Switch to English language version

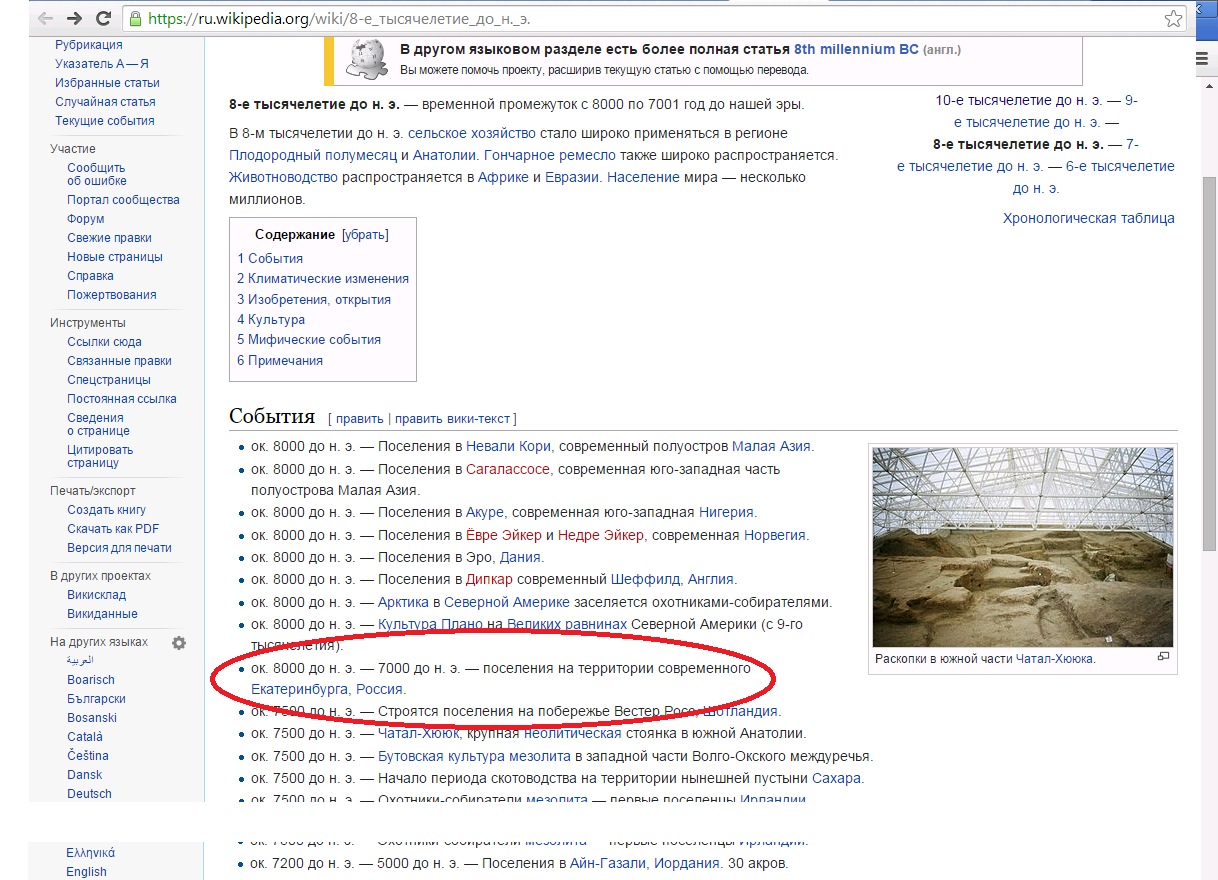coord(86,872)
